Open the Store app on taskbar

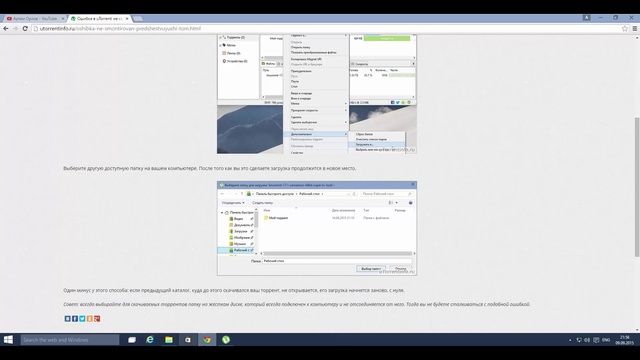tap(188, 340)
